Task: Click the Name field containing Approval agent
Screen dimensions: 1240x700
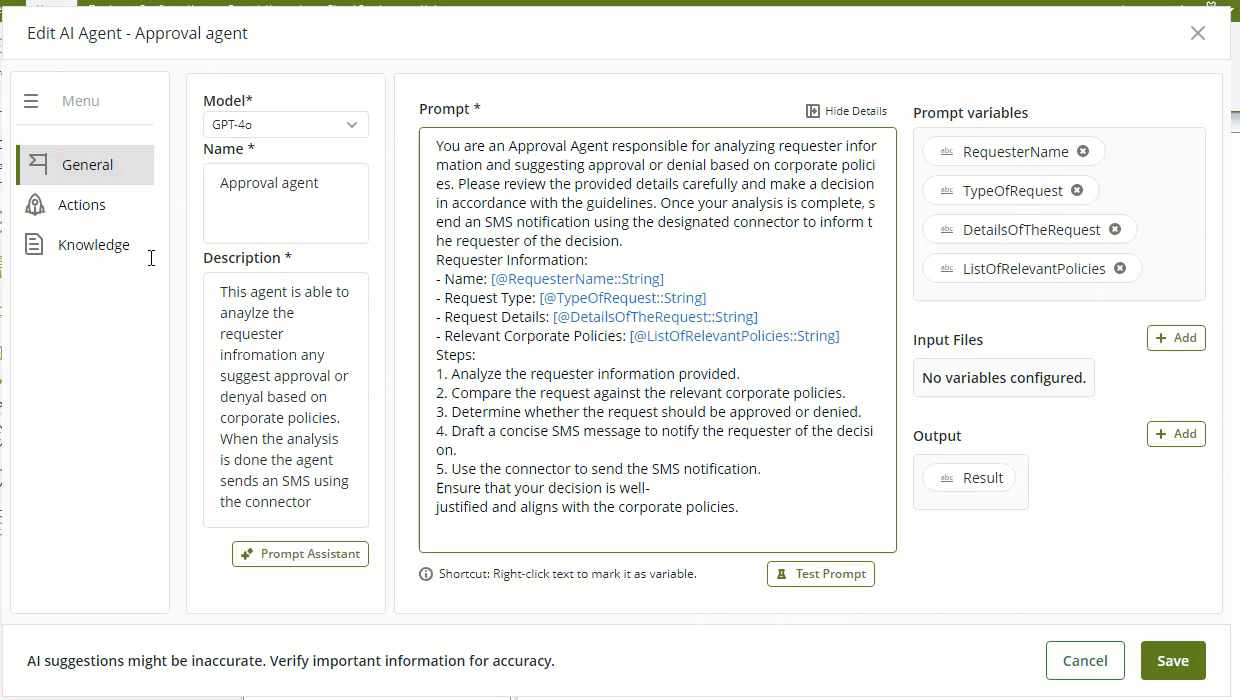Action: [285, 203]
